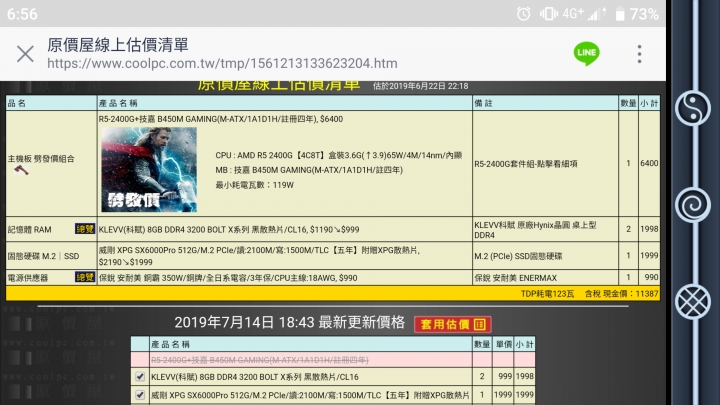This screenshot has width=720, height=405.
Task: Click 保銳 安耐美 銅霸 350W power supply entry
Action: click(228, 278)
